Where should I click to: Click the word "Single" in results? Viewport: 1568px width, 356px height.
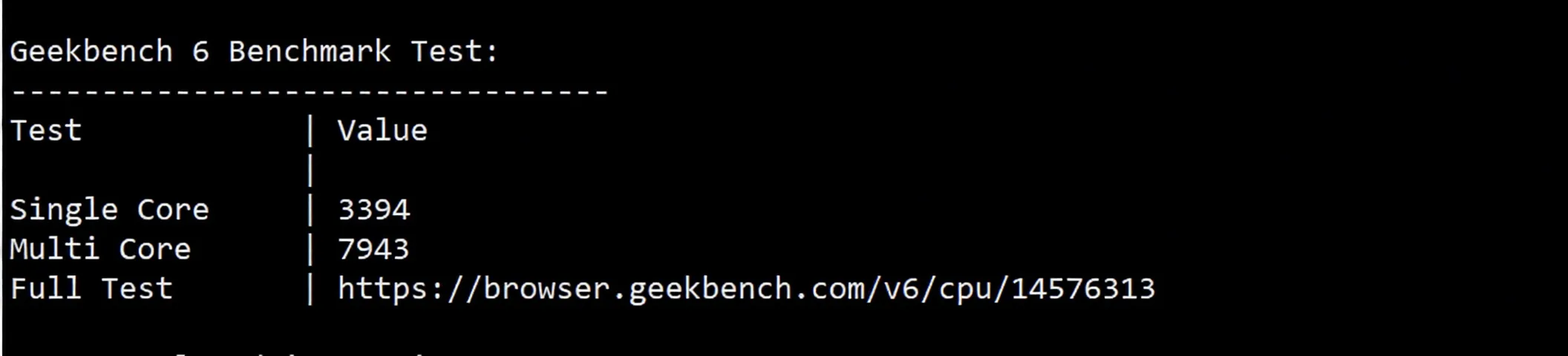pyautogui.click(x=64, y=210)
